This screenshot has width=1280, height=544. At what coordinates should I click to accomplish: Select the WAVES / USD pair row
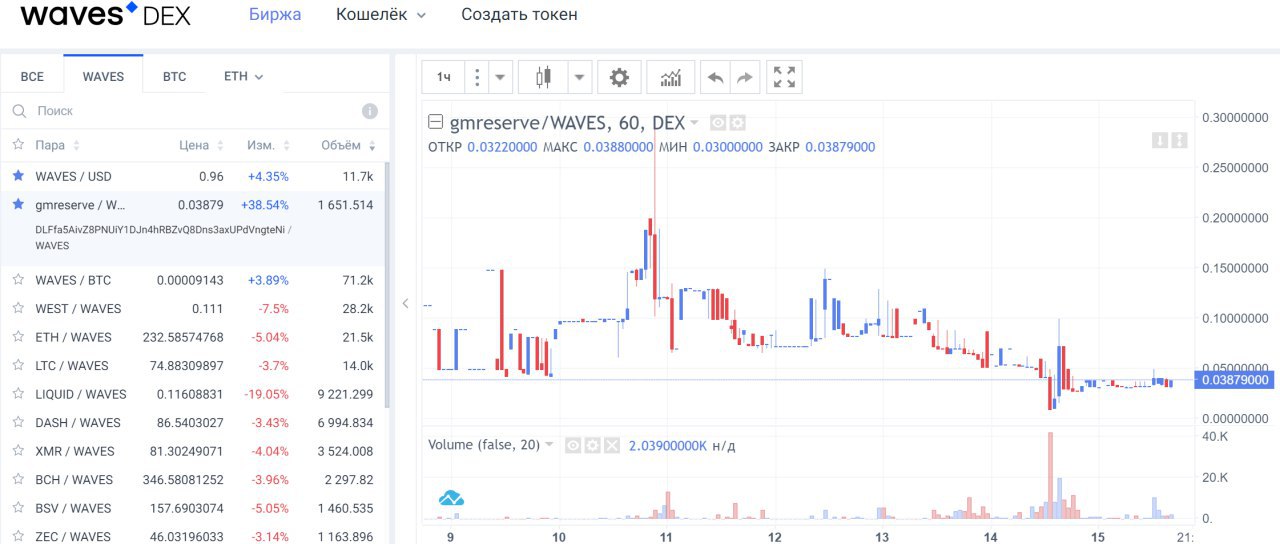[192, 176]
